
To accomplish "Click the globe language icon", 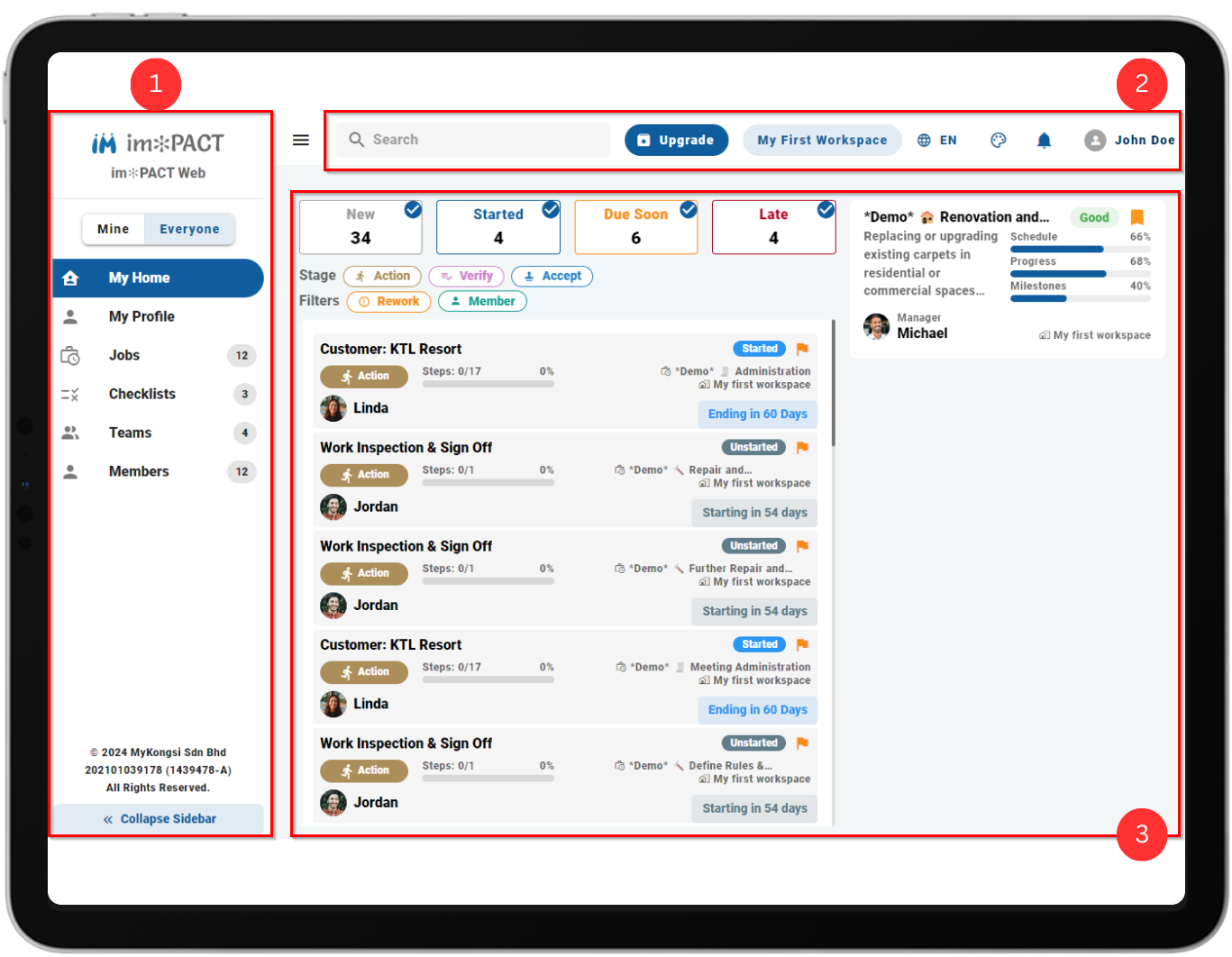I will tap(924, 140).
